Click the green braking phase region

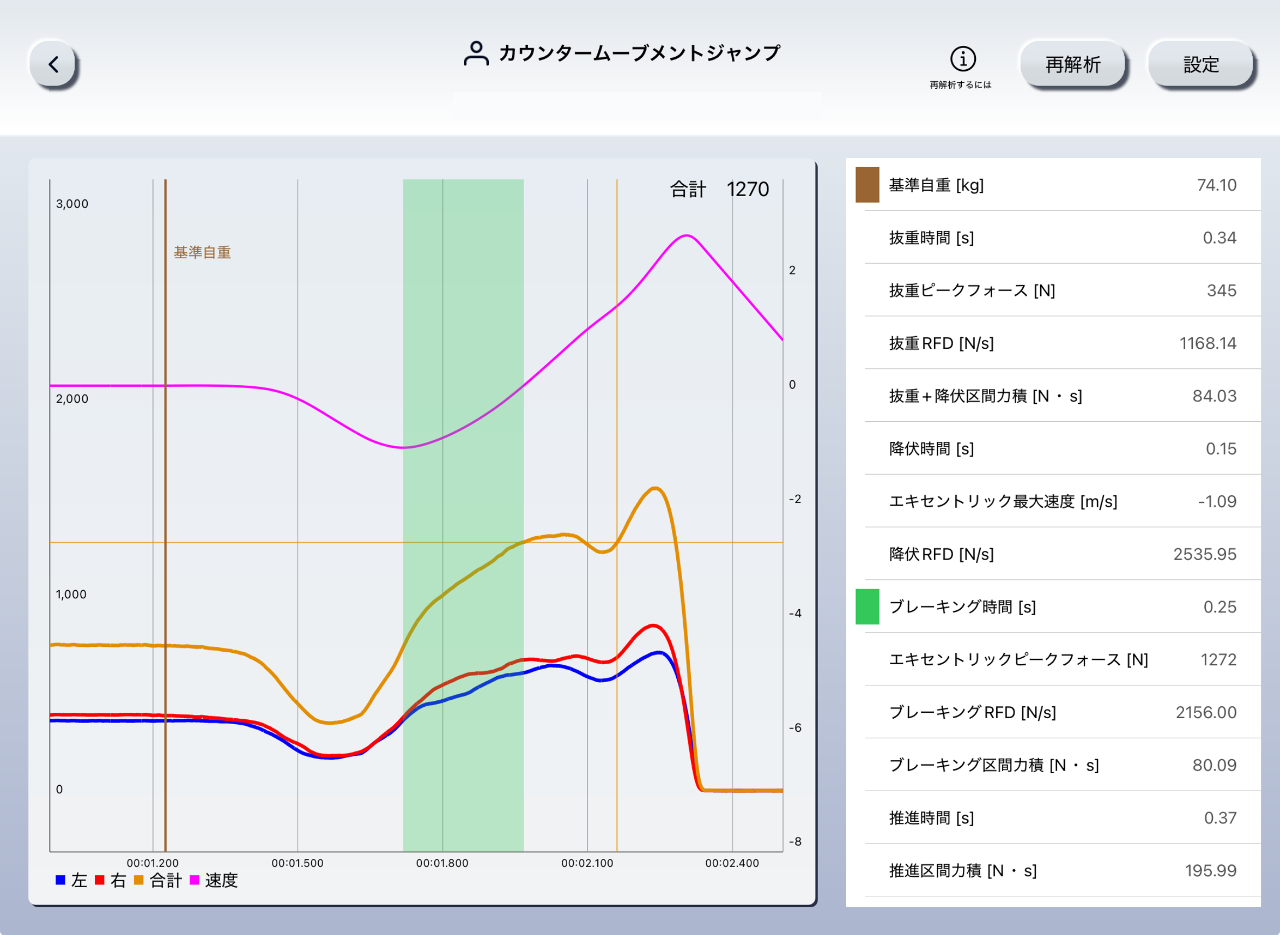click(x=463, y=300)
